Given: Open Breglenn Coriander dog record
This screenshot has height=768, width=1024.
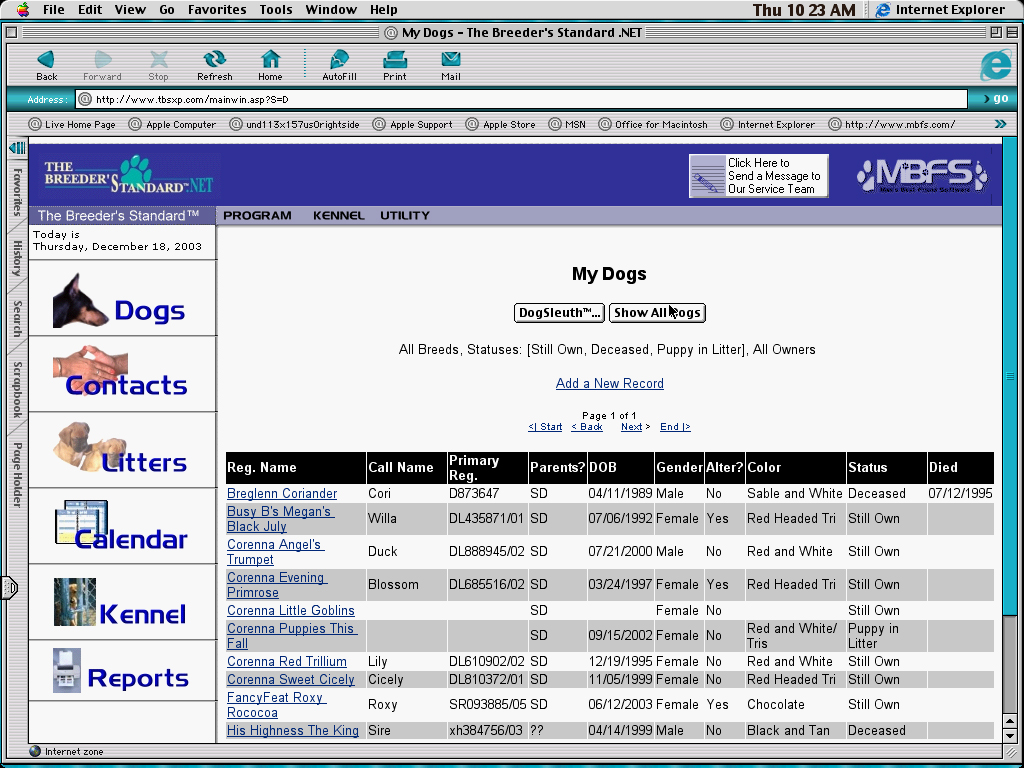Looking at the screenshot, I should click(x=282, y=494).
